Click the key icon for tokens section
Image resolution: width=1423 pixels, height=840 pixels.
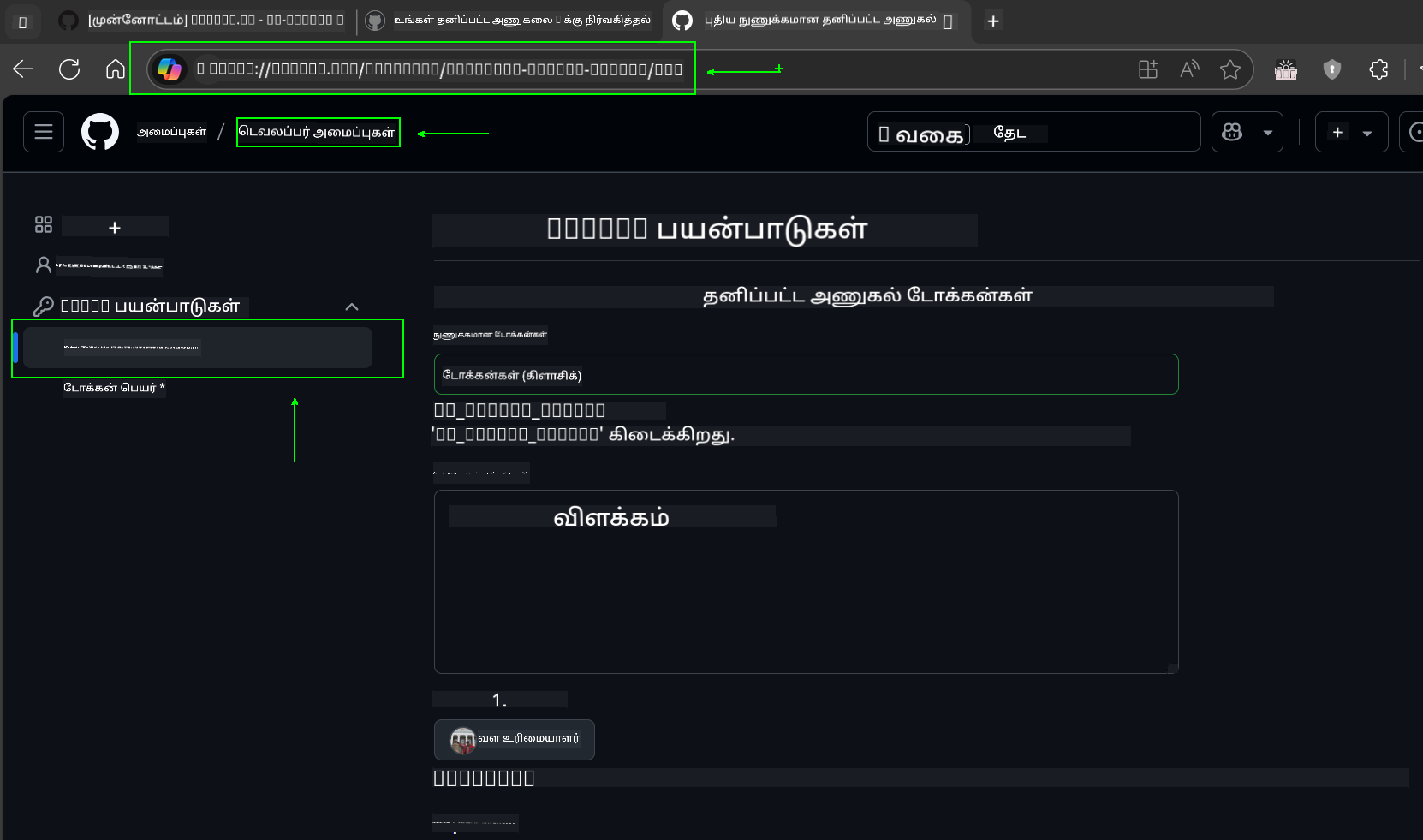[44, 306]
